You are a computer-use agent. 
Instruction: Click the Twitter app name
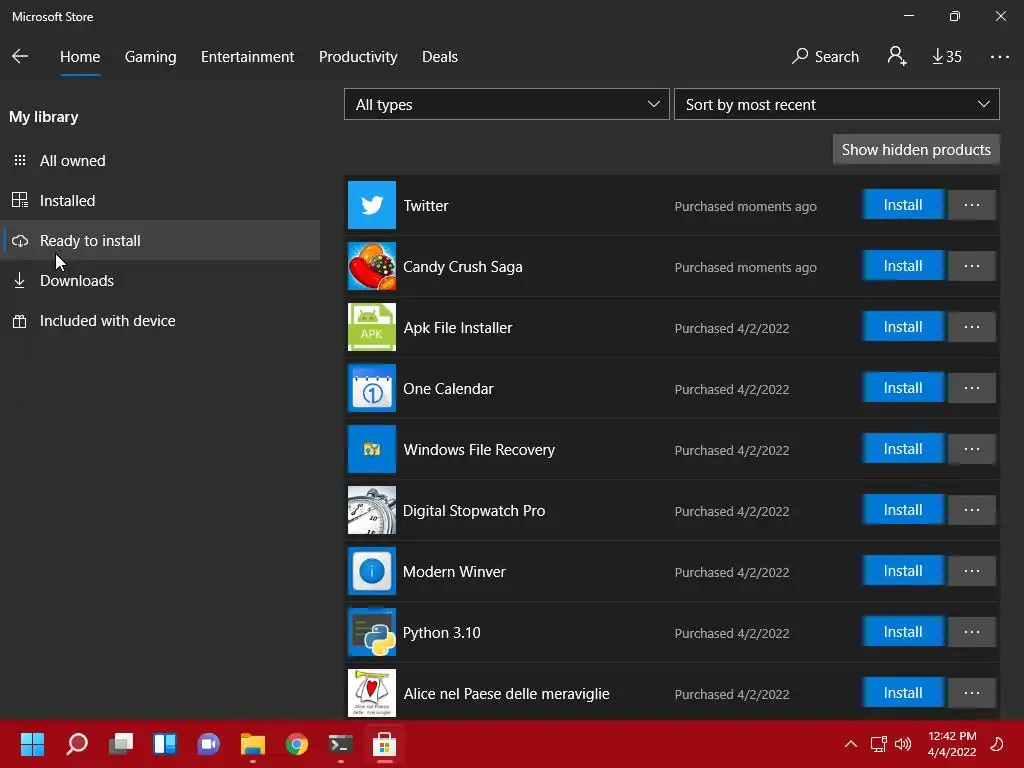(x=426, y=206)
